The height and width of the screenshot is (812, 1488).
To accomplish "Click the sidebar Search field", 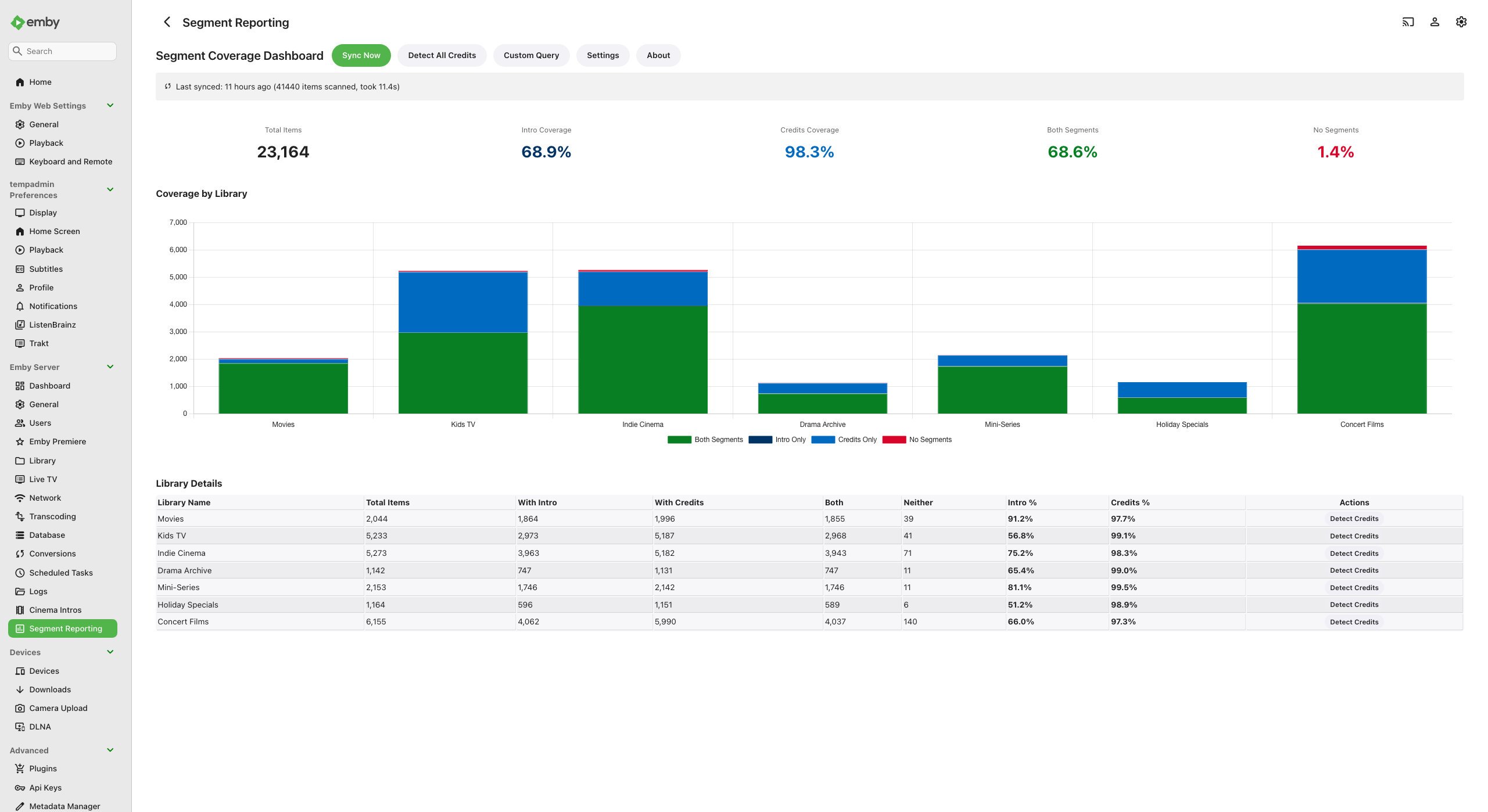I will click(63, 51).
